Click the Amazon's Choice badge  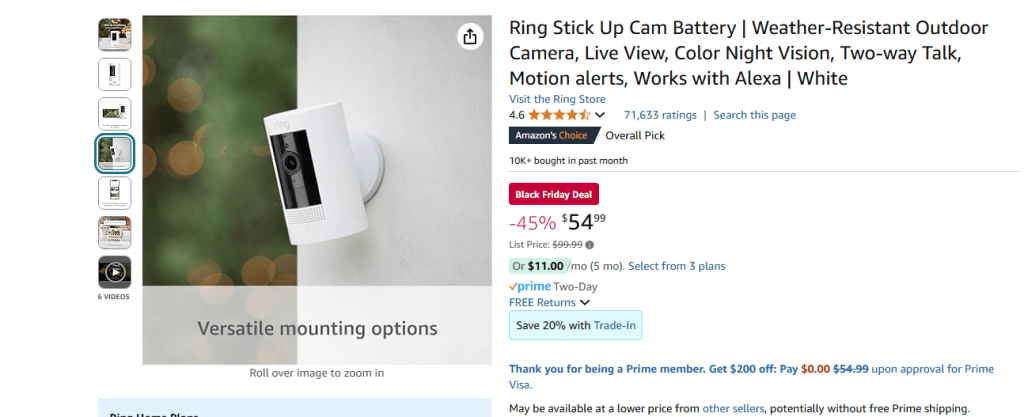point(555,136)
